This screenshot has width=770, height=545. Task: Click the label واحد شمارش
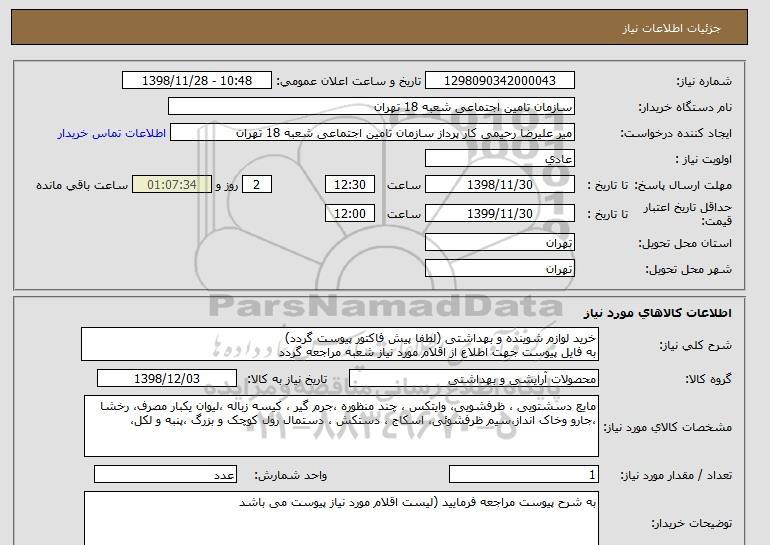(x=291, y=475)
